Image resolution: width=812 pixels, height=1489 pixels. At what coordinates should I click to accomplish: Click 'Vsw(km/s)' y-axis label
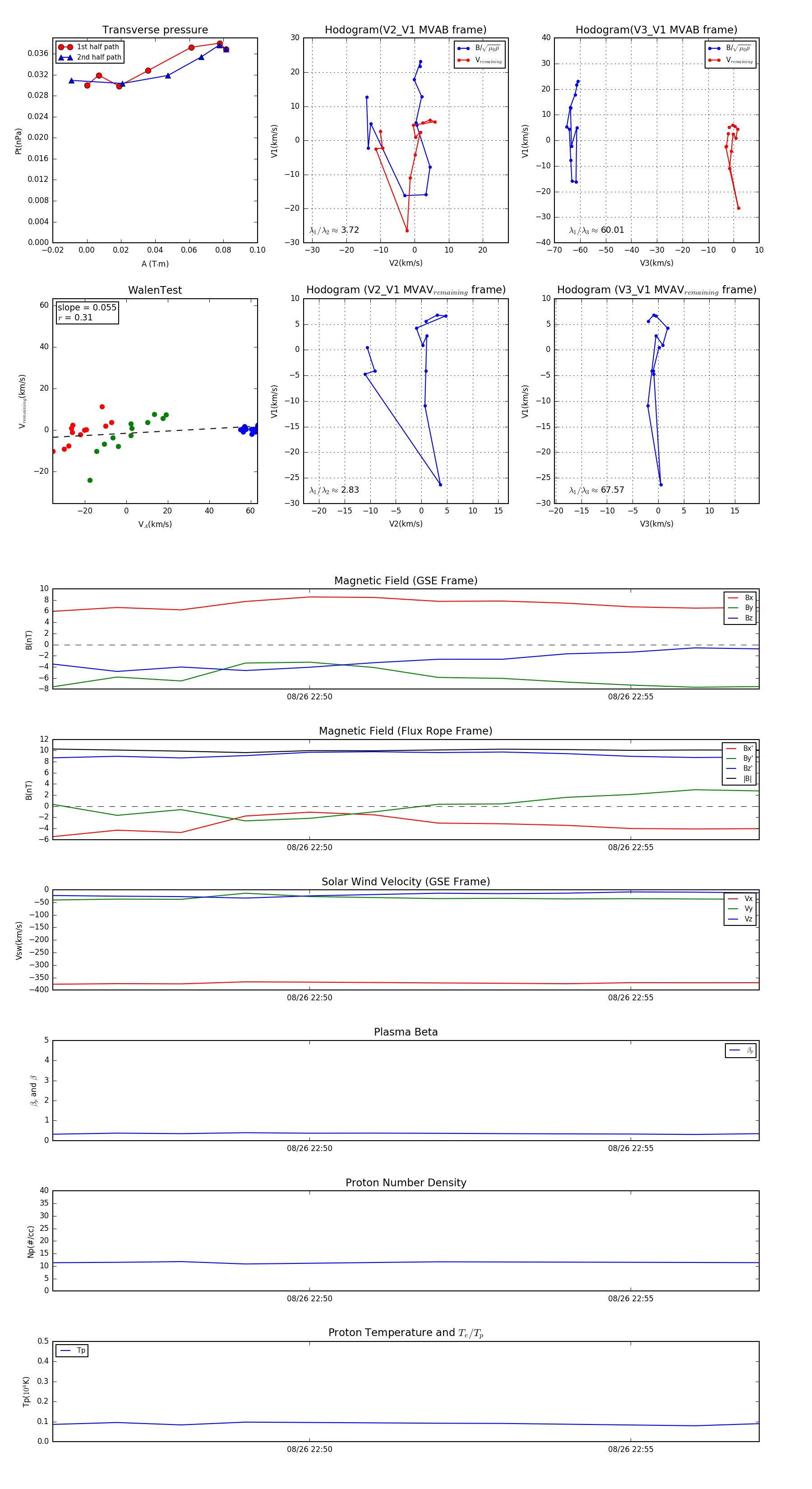click(18, 941)
